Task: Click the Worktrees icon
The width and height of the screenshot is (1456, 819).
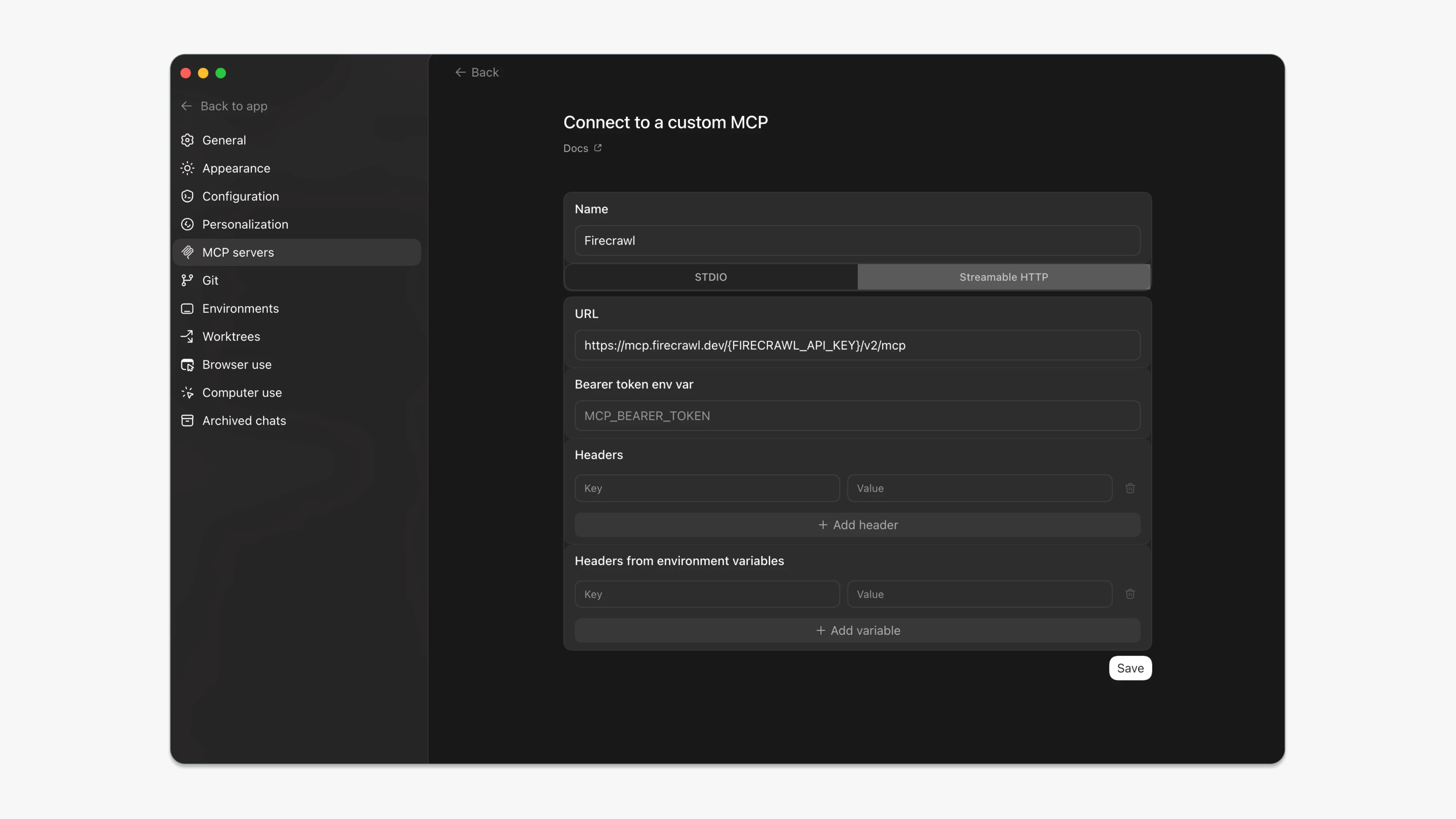Action: 187,336
